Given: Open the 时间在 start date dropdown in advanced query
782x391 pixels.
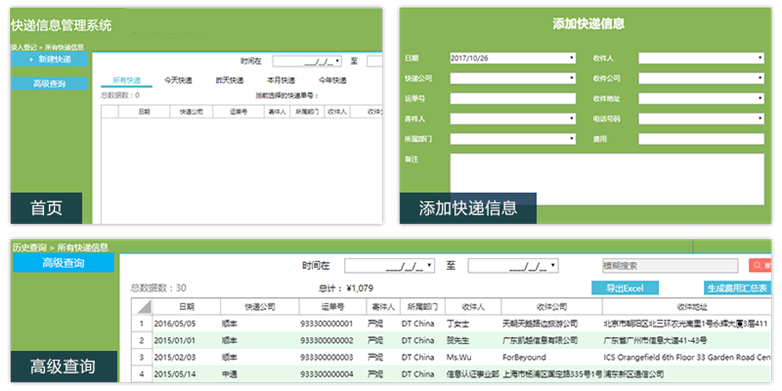Looking at the screenshot, I should [x=430, y=266].
